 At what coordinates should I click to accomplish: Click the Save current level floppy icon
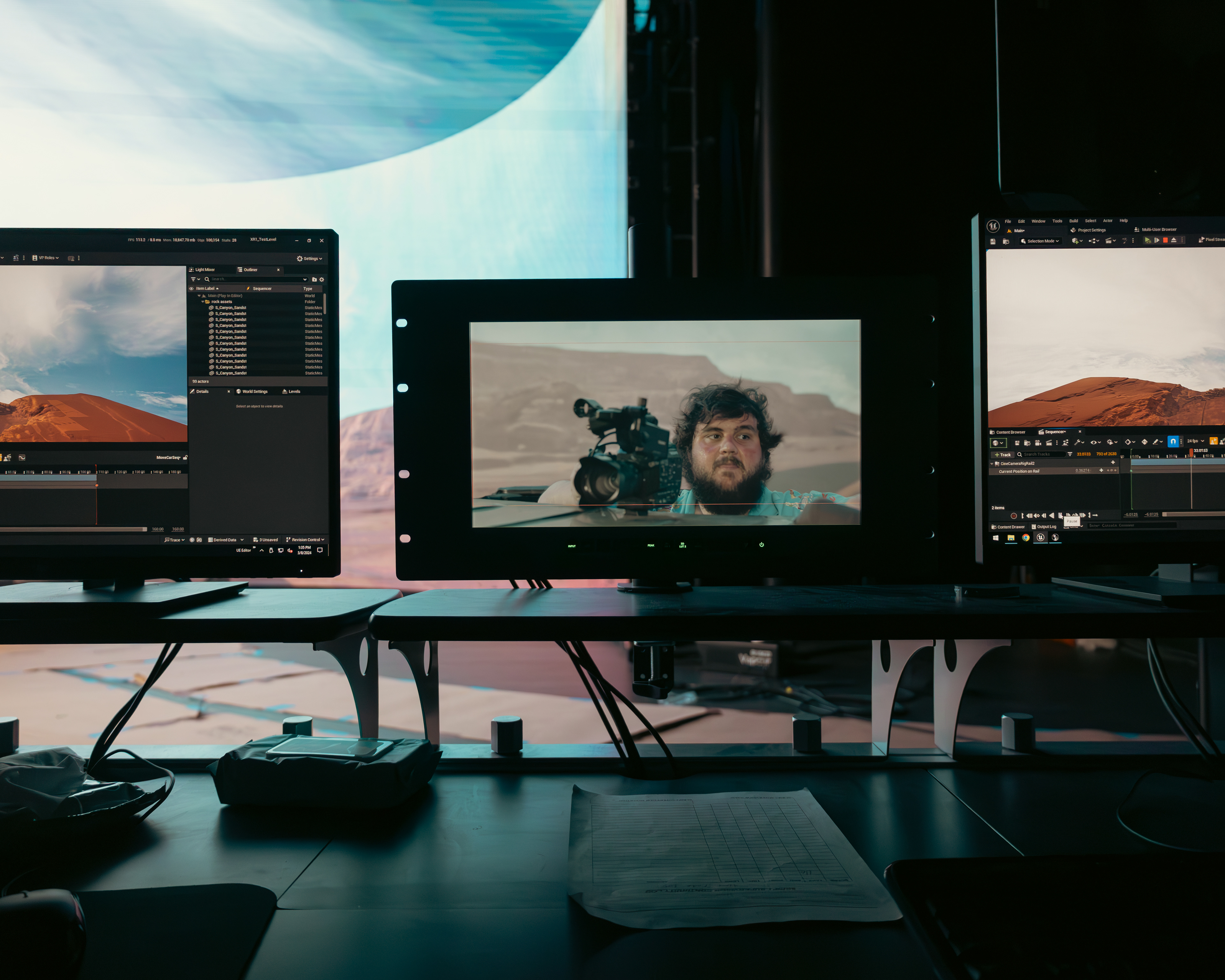[993, 241]
